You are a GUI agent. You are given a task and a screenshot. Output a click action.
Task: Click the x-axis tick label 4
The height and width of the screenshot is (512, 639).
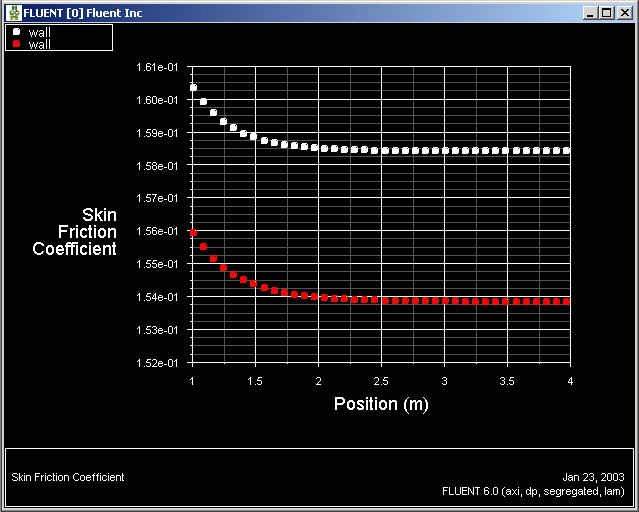(x=570, y=381)
